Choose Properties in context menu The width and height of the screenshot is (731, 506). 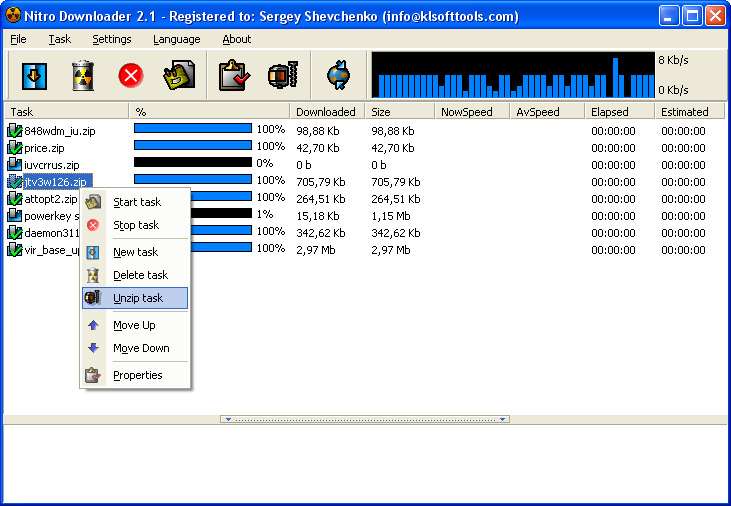tap(135, 375)
